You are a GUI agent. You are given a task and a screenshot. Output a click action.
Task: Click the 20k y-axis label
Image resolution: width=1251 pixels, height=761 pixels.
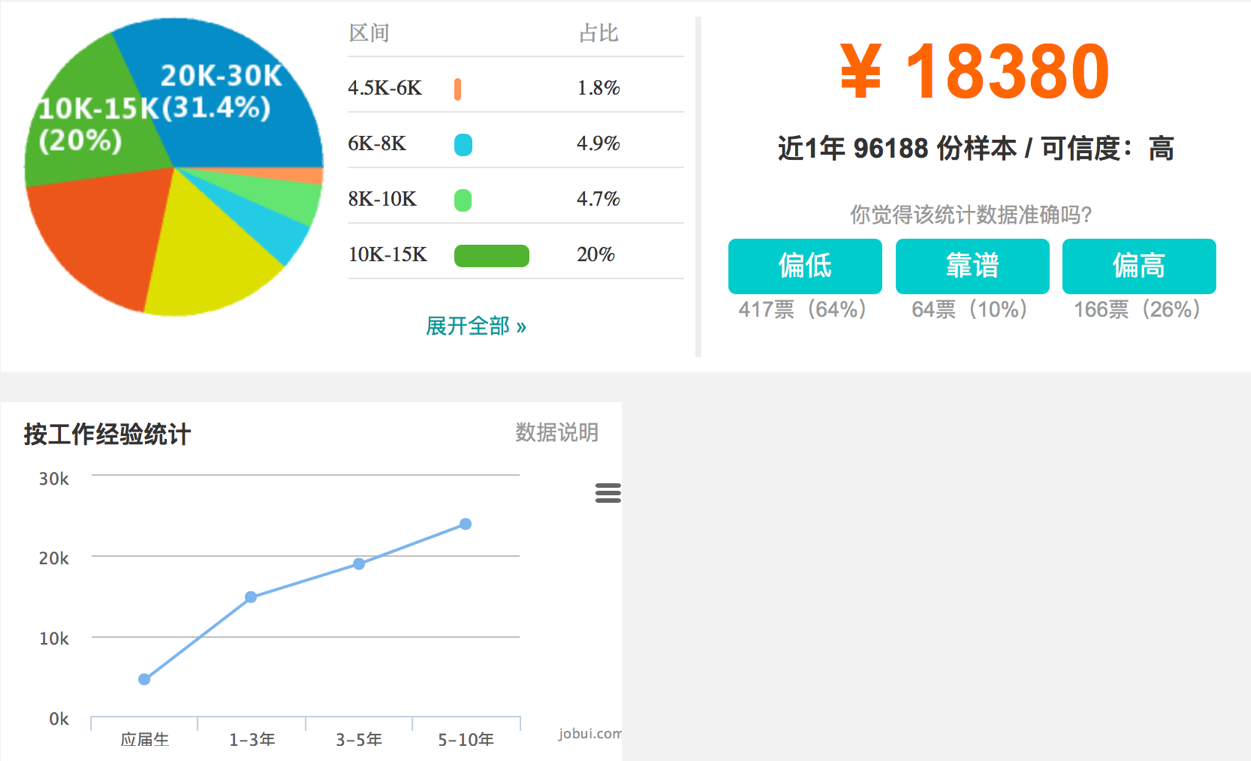54,558
